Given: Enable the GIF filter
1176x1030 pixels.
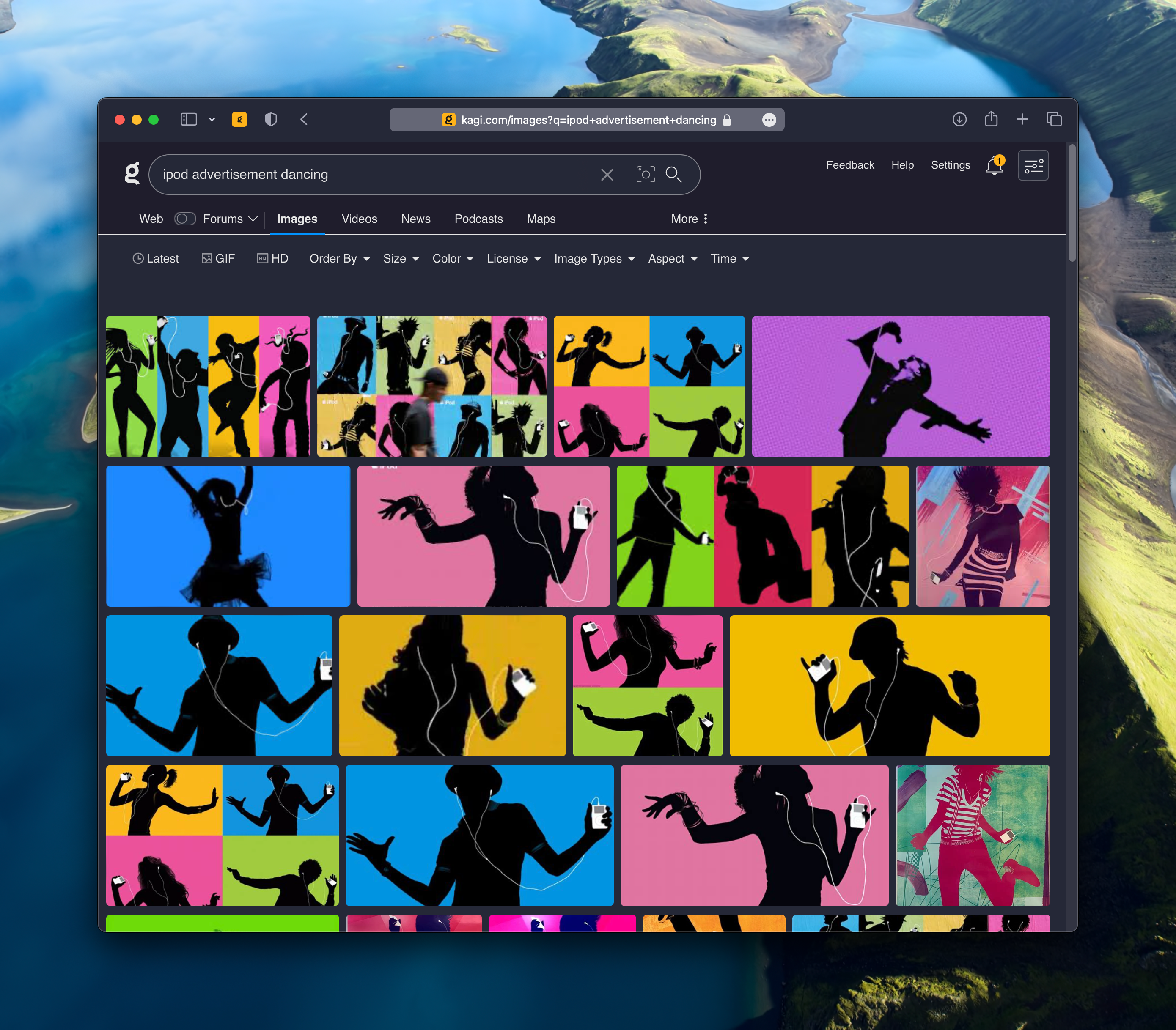Looking at the screenshot, I should tap(218, 259).
